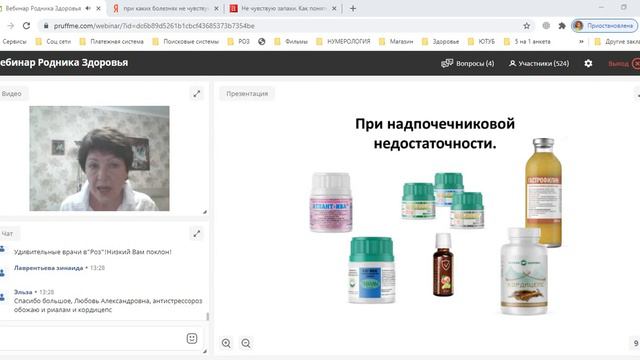The height and width of the screenshot is (360, 640).
Task: Open a new browser tab
Action: [x=353, y=9]
